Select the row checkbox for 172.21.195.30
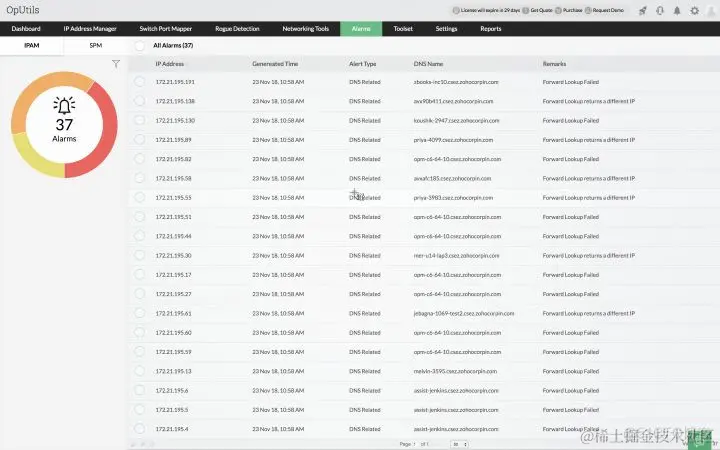This screenshot has height=450, width=720. tap(140, 255)
